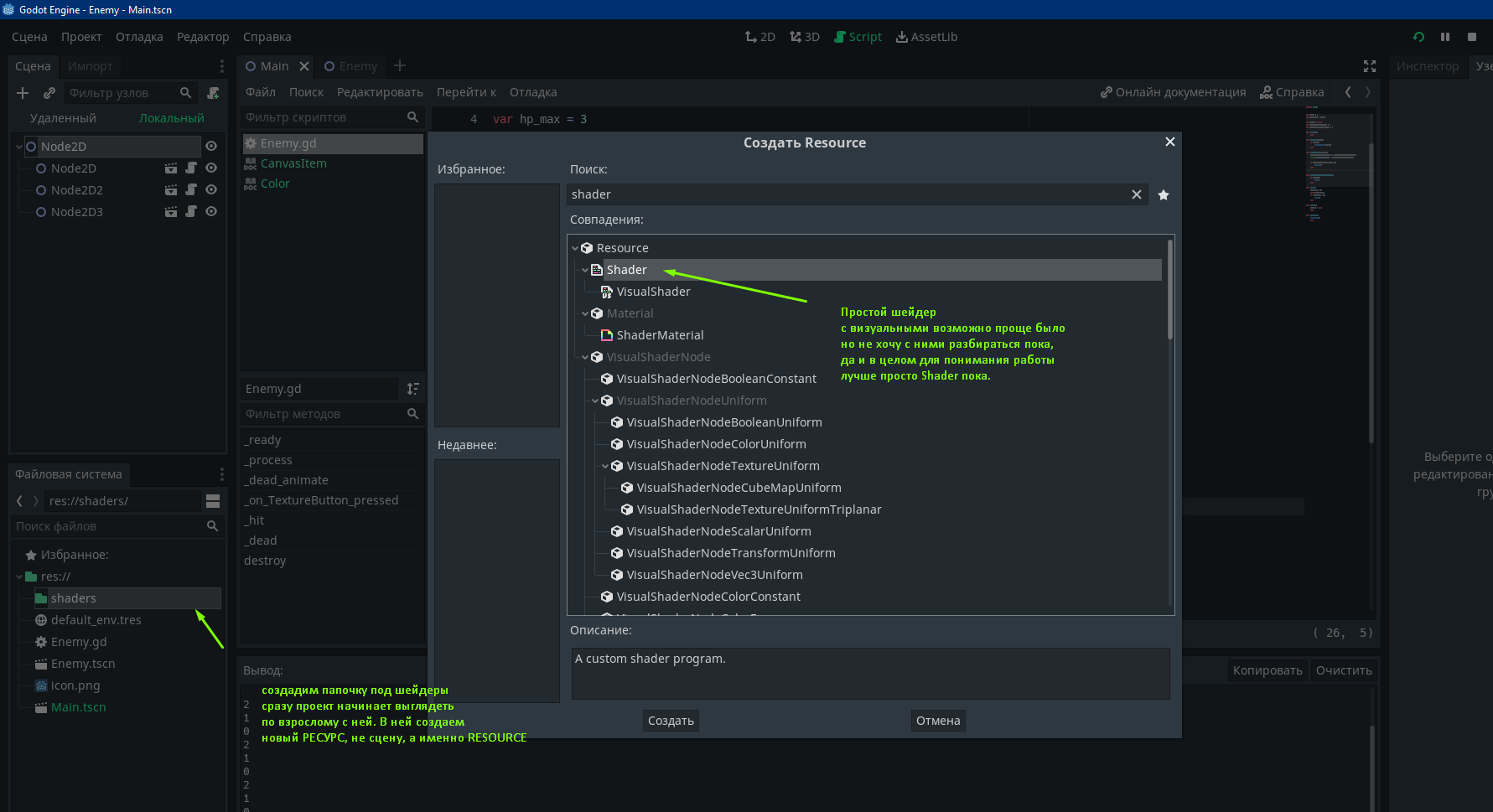
Task: Toggle method sorting icon beside Enemy.gd
Action: tap(412, 389)
